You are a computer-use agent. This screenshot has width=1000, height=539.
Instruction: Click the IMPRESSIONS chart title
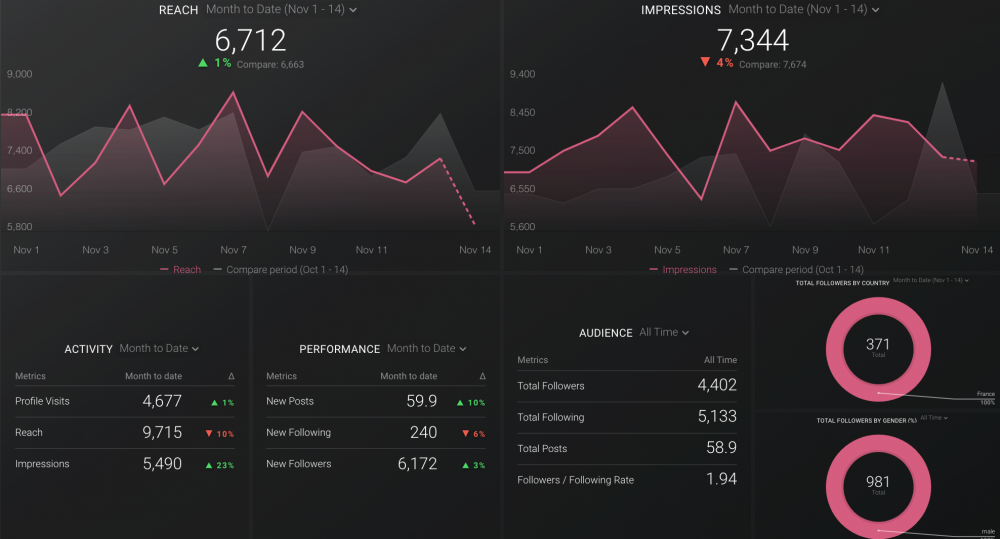(x=680, y=10)
